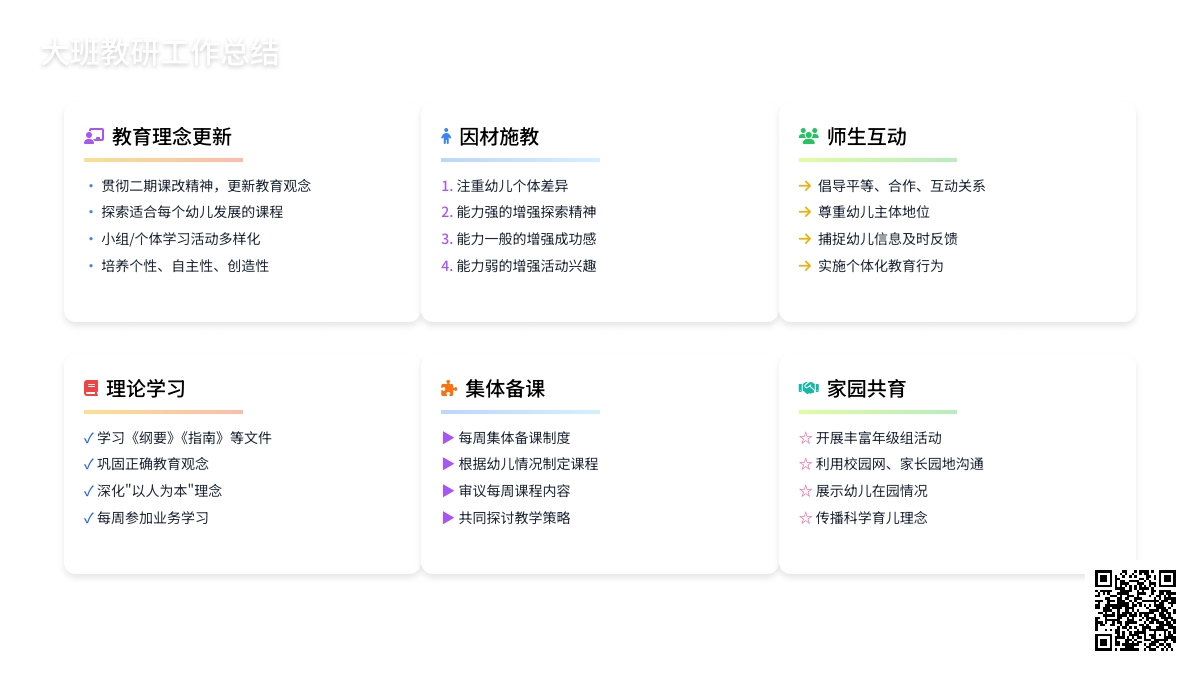
Task: Click the text 开展丰富年级组活动
Action: tap(879, 438)
